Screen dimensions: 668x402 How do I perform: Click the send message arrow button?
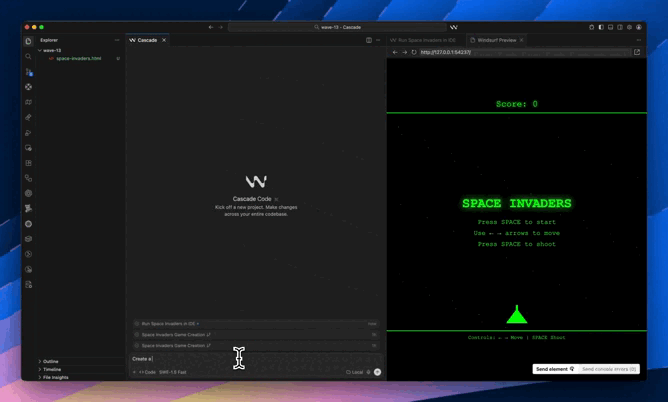tap(377, 372)
